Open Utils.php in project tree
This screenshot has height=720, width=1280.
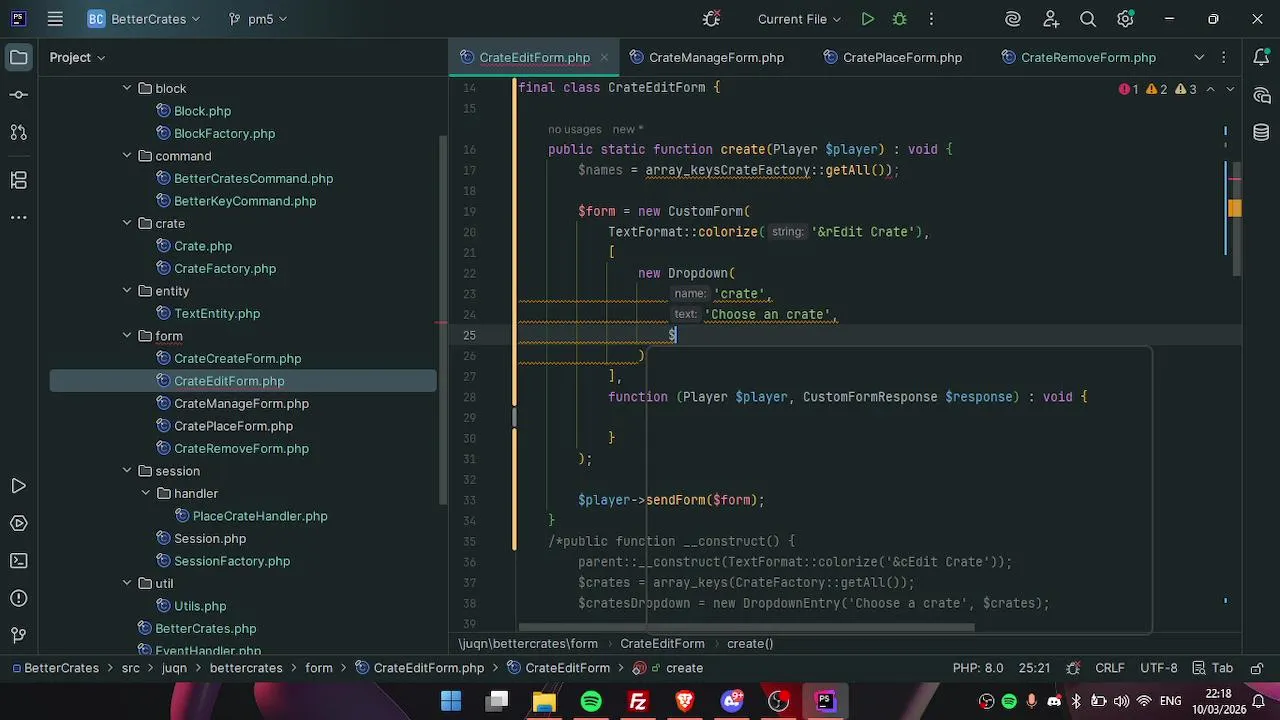[x=200, y=606]
